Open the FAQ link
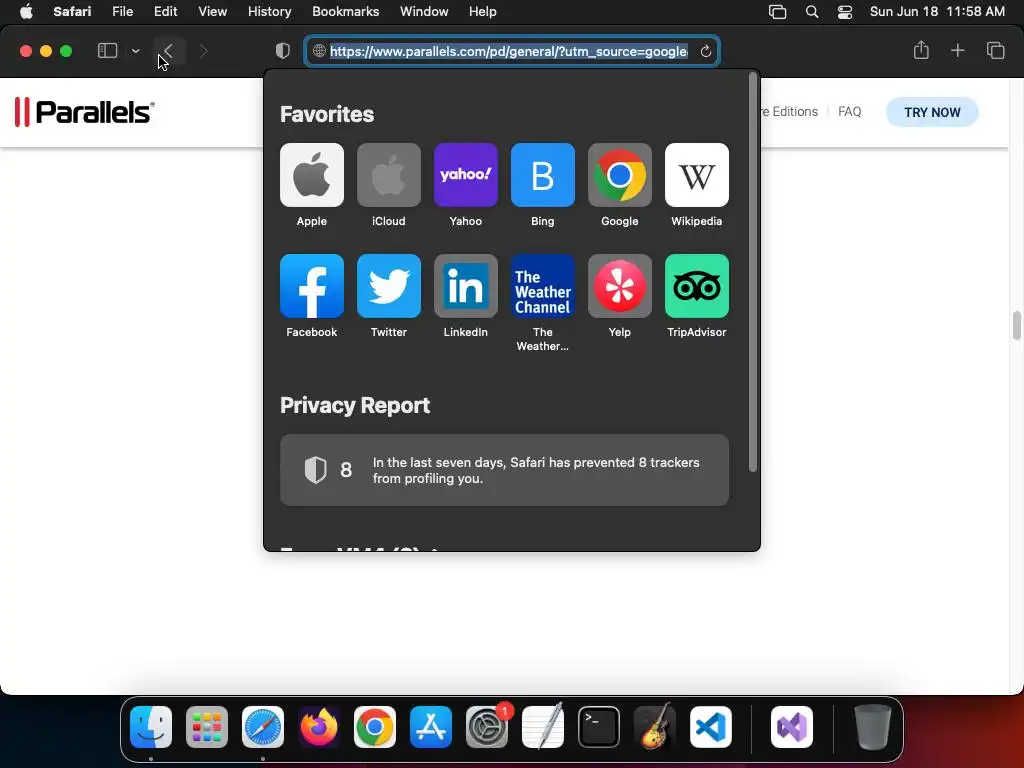Image resolution: width=1024 pixels, height=768 pixels. pos(850,112)
